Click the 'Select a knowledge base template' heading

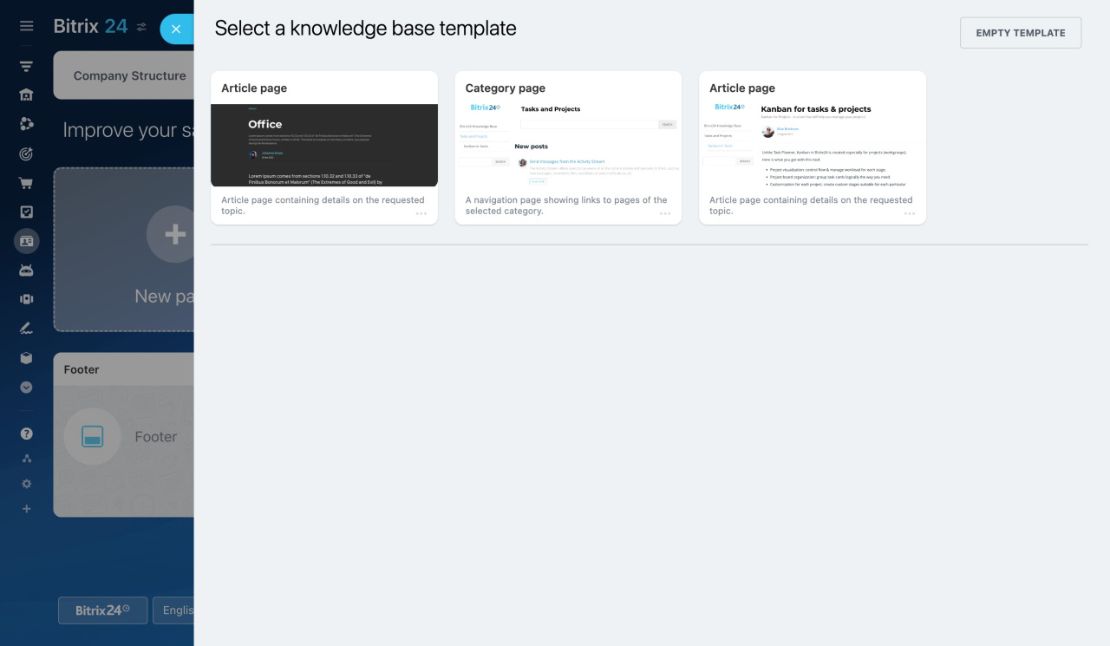(x=365, y=28)
